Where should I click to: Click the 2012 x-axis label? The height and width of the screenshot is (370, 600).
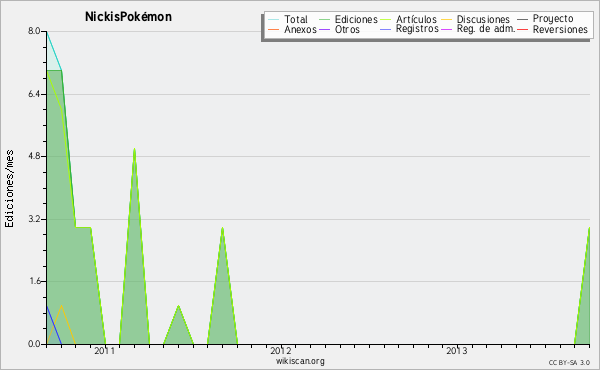coord(280,351)
